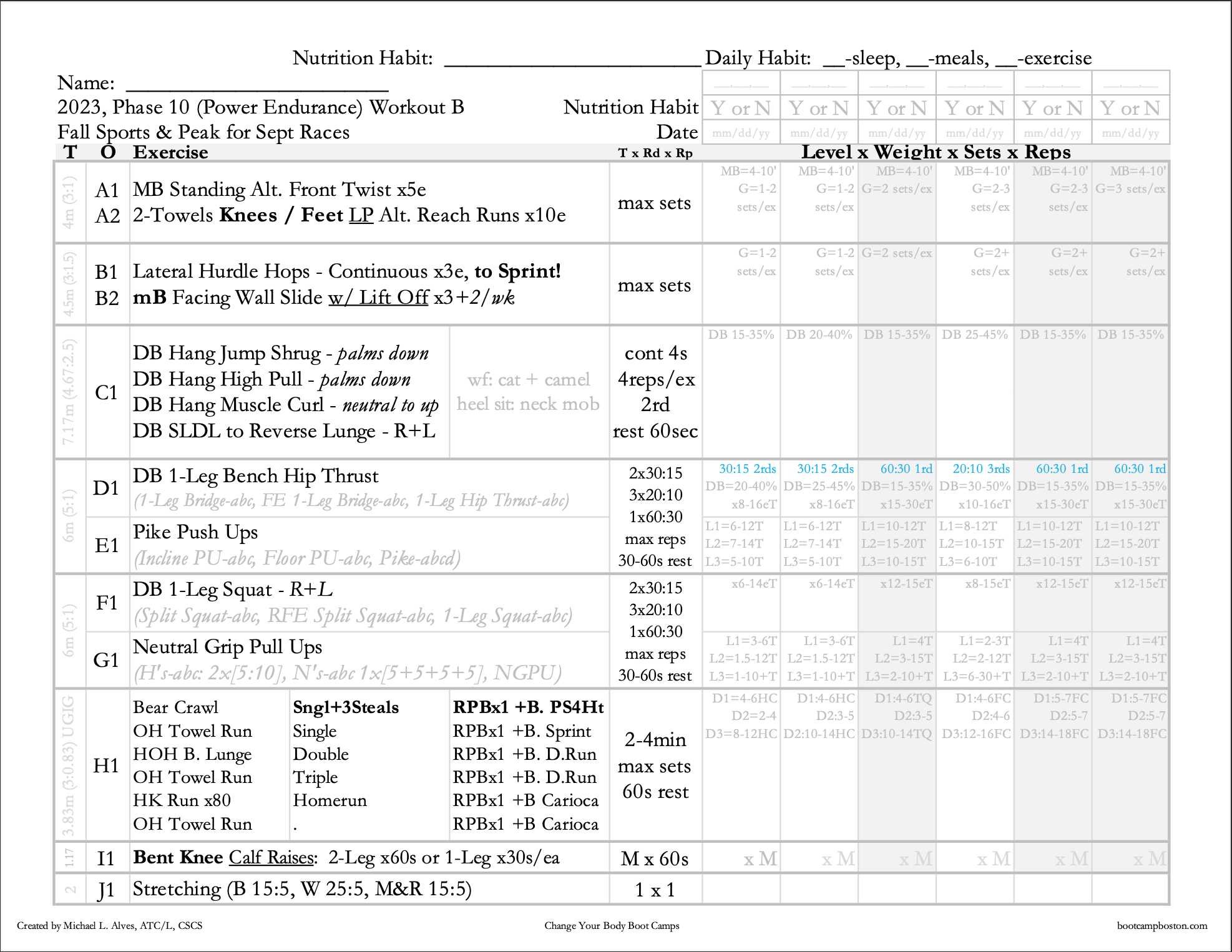Click the 'J1' order label

[x=107, y=891]
